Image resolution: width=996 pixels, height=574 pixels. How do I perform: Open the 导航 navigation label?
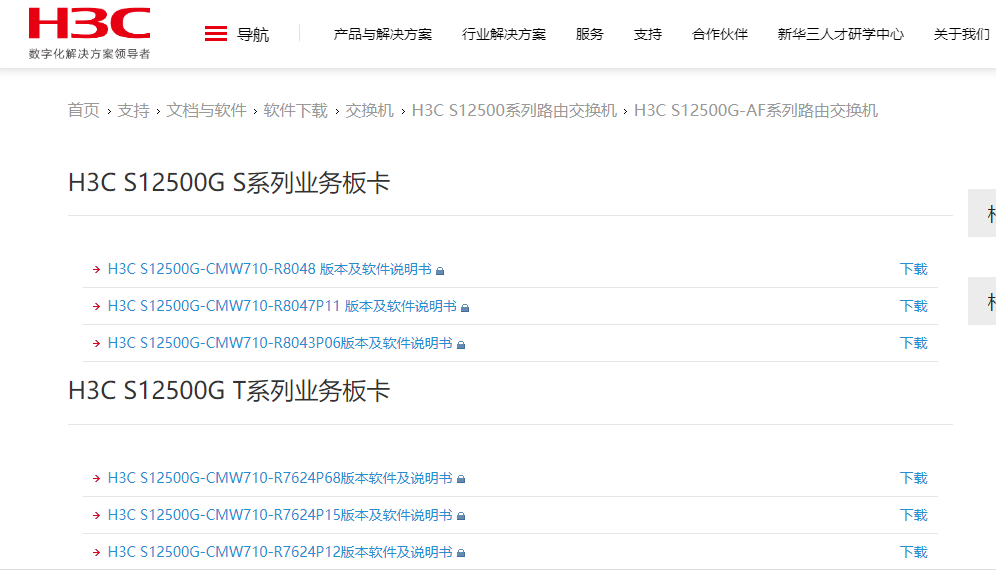point(253,34)
